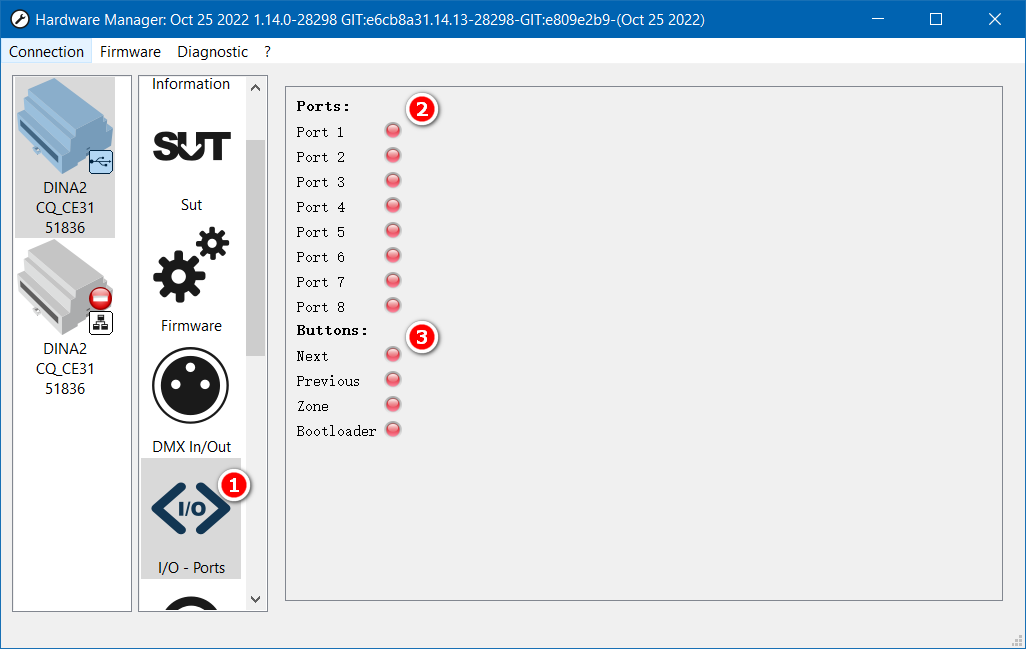1026x649 pixels.
Task: Open the Firmware menu
Action: 130,52
